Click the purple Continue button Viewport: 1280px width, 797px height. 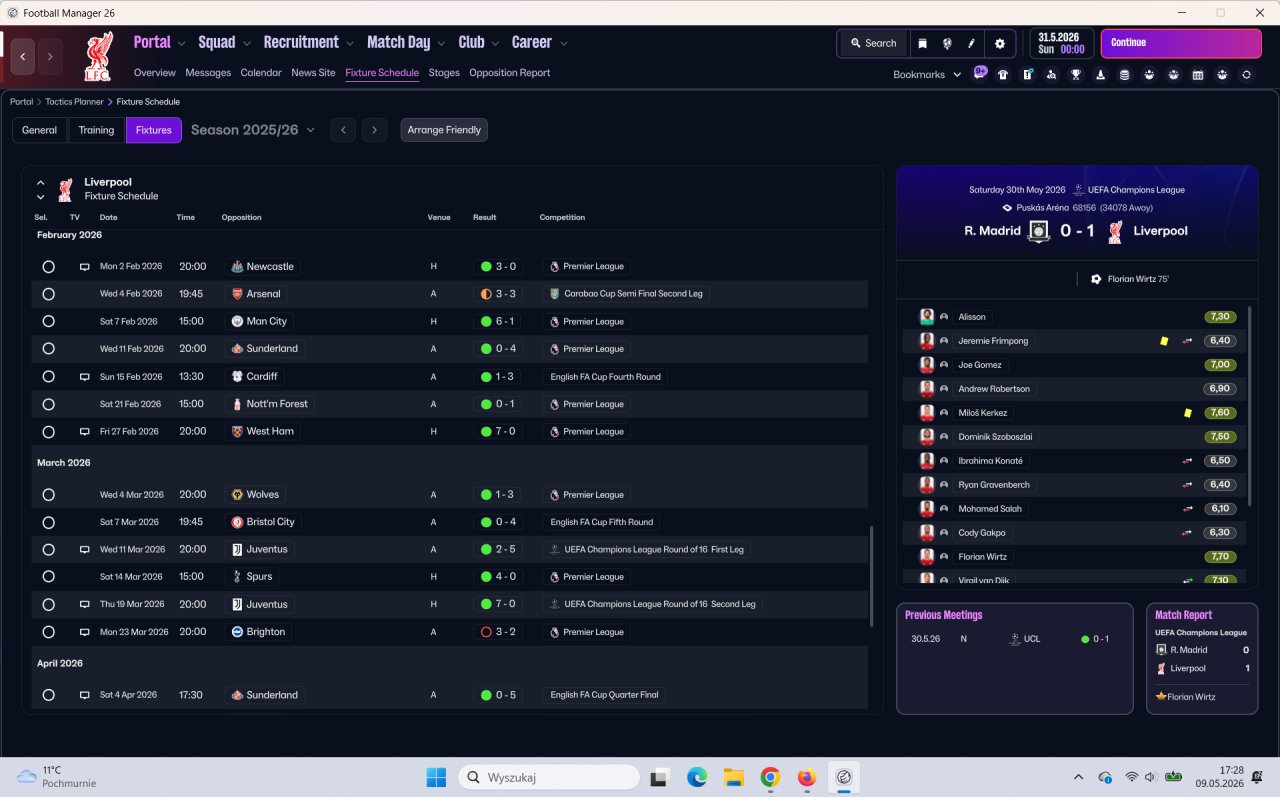(x=1181, y=43)
